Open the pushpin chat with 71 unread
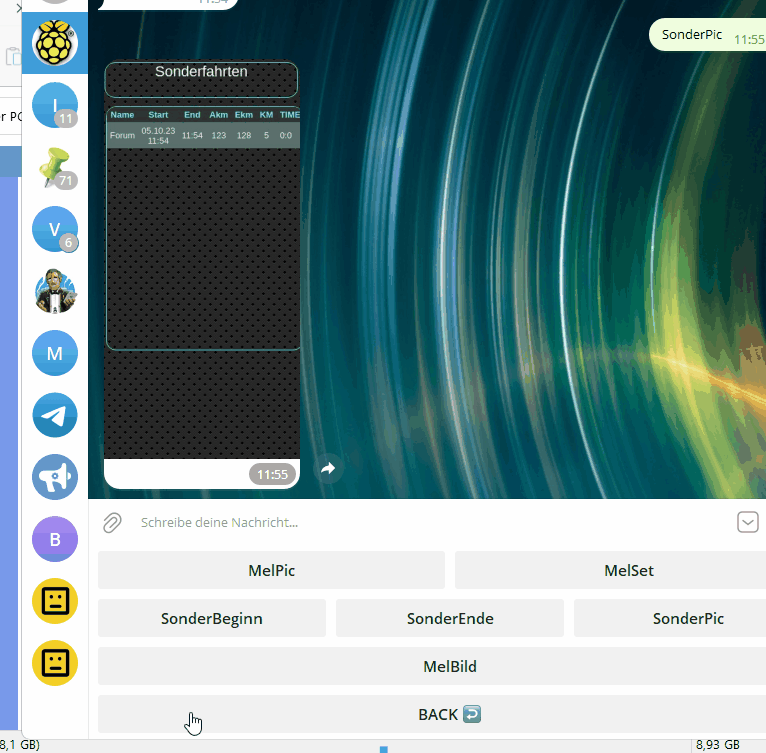The height and width of the screenshot is (753, 766). (x=55, y=167)
